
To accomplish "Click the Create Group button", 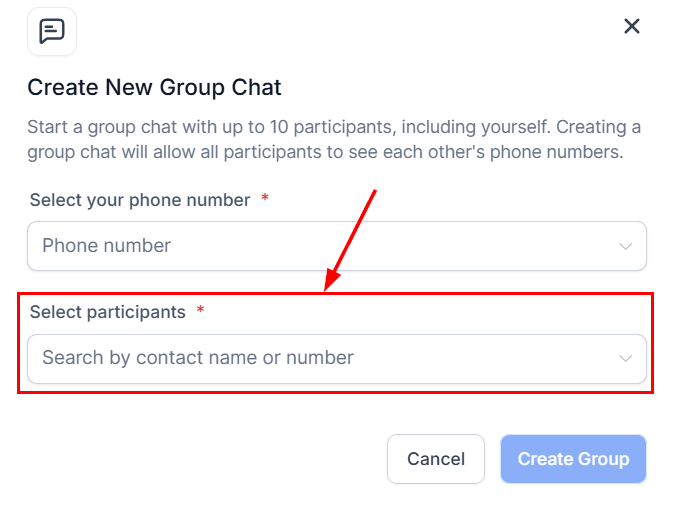I will [x=573, y=459].
